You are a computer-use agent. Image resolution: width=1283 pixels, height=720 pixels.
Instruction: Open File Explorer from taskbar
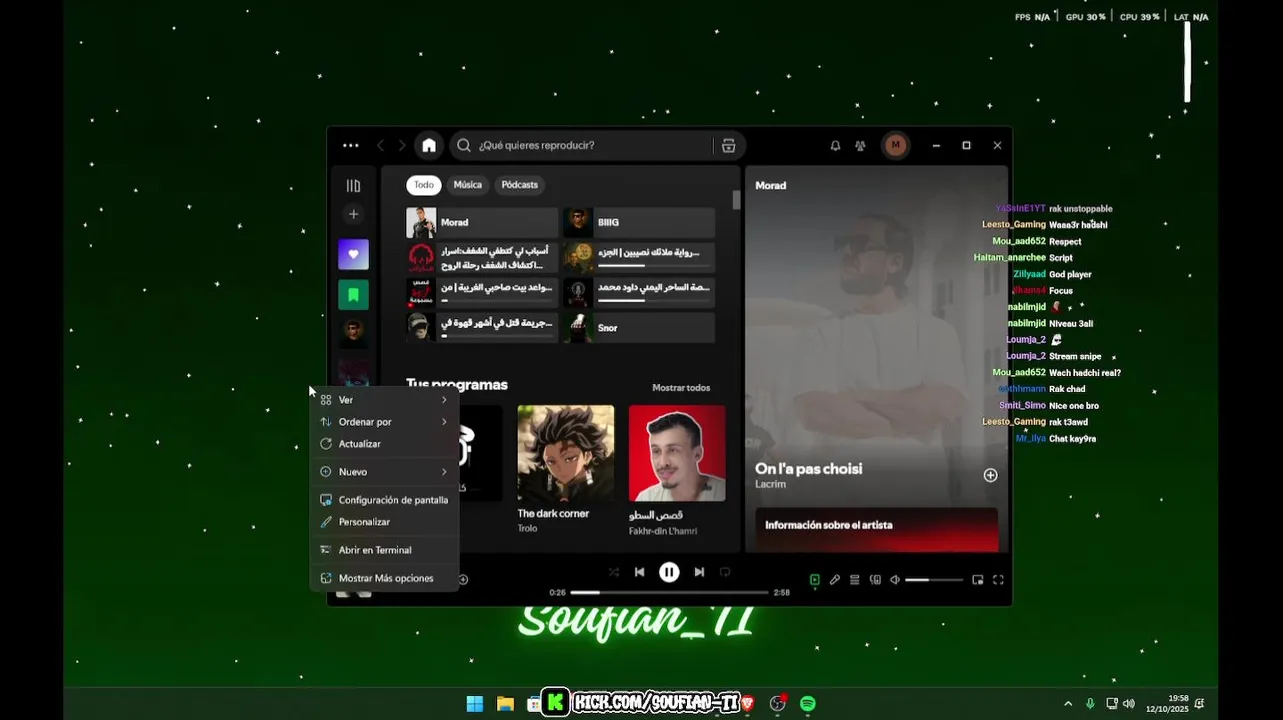click(x=505, y=704)
